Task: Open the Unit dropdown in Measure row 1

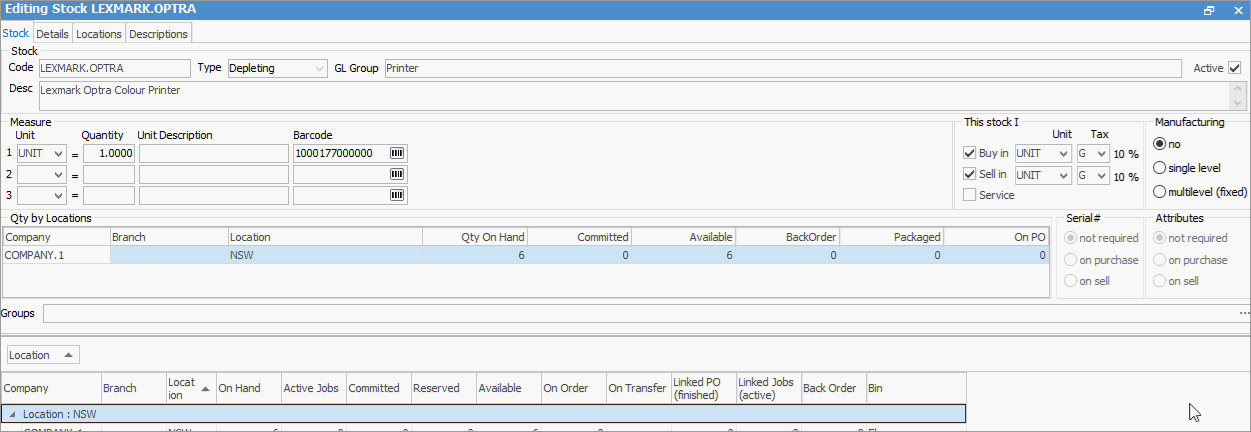Action: [x=58, y=154]
